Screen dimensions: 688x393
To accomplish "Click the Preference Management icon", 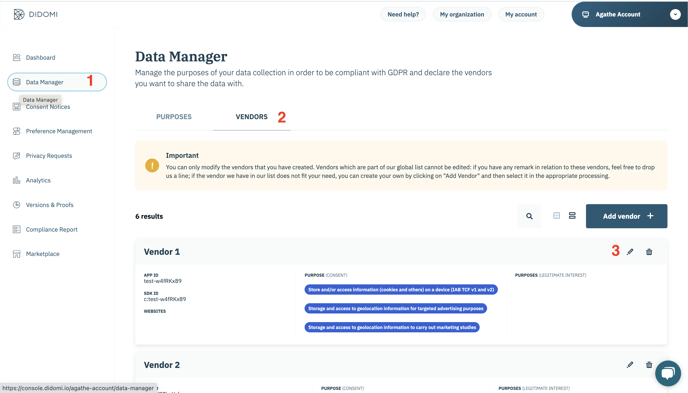I will pos(17,131).
